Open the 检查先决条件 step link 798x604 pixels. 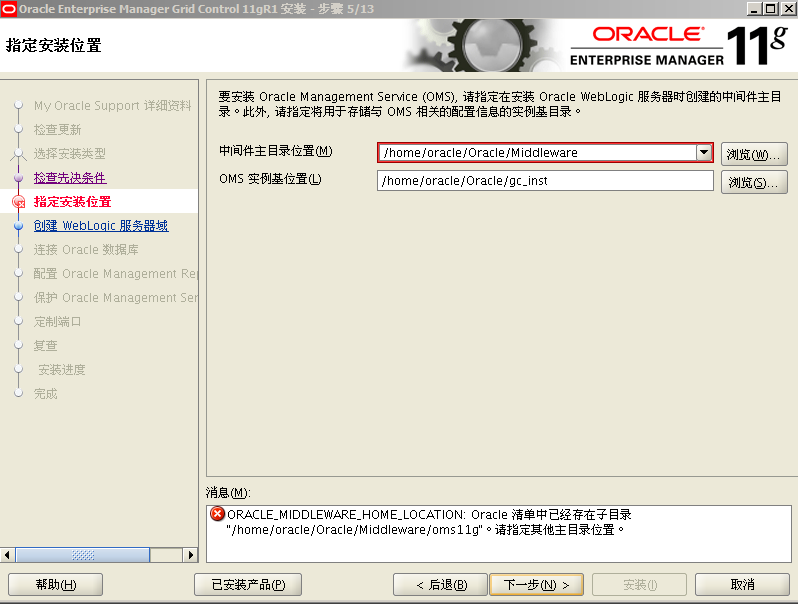pos(70,178)
